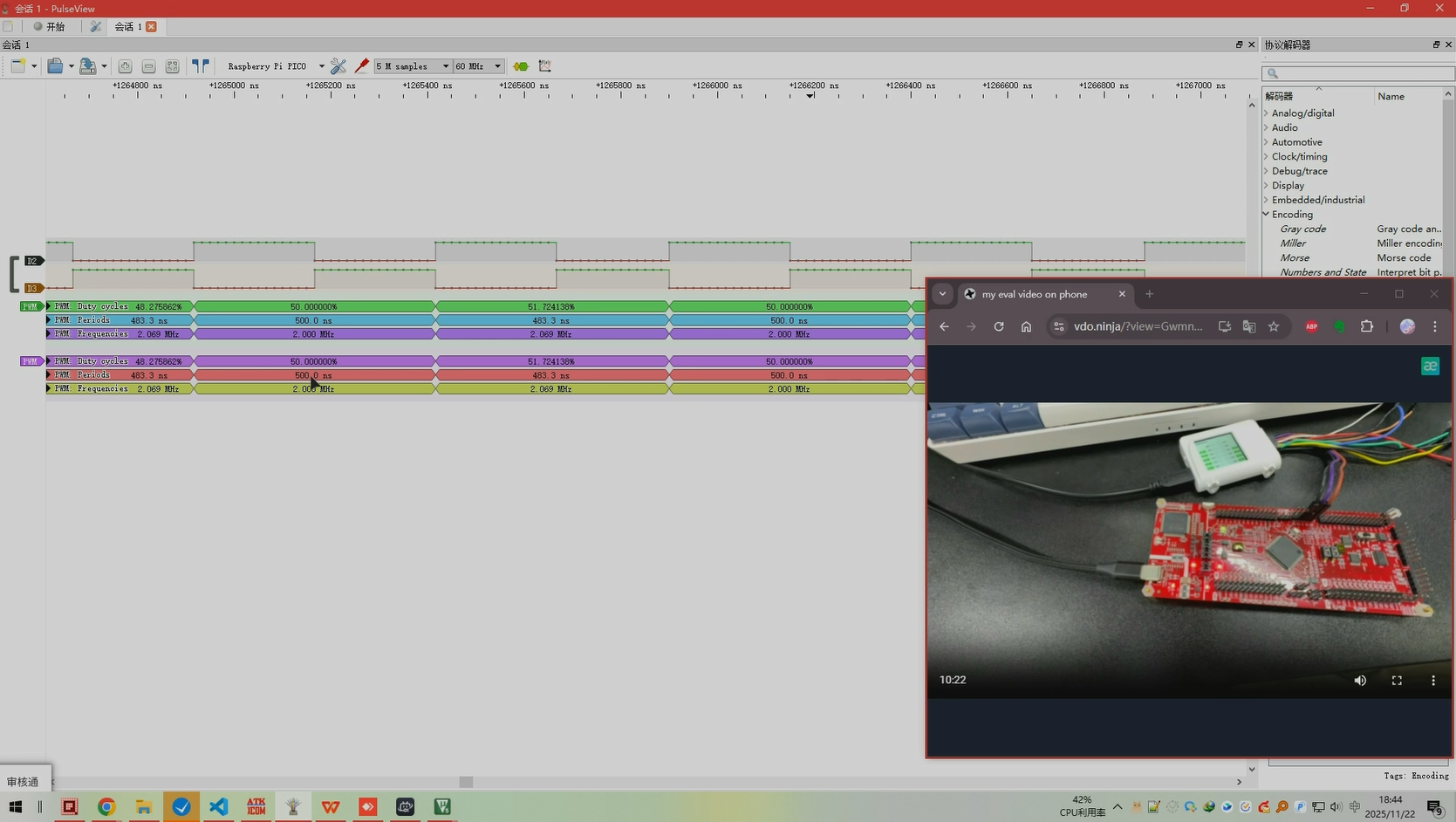Open device configuration wrench icon
This screenshot has width=1456, height=822.
tap(338, 66)
